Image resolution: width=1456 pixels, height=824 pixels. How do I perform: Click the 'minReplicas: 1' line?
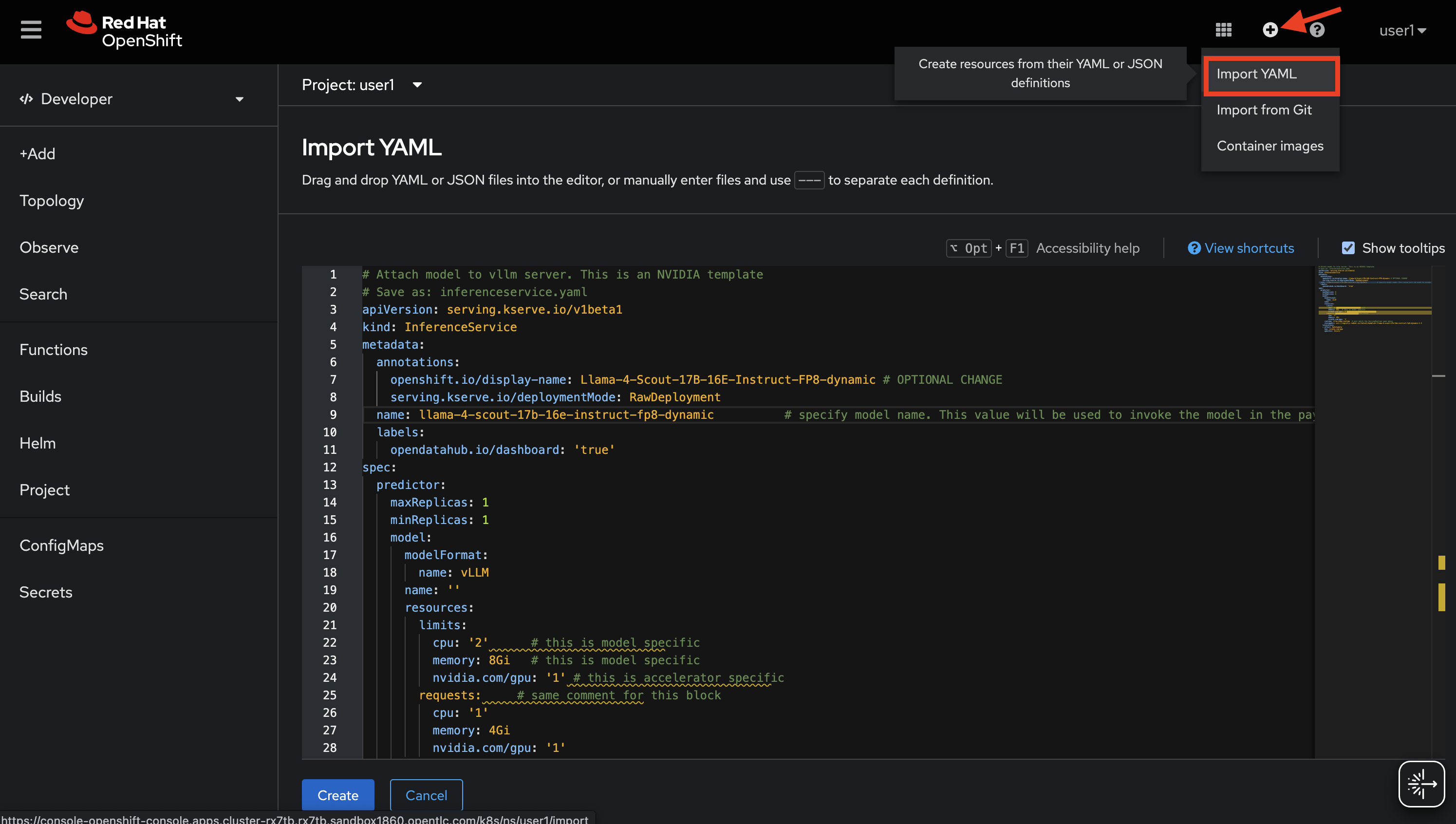[439, 520]
